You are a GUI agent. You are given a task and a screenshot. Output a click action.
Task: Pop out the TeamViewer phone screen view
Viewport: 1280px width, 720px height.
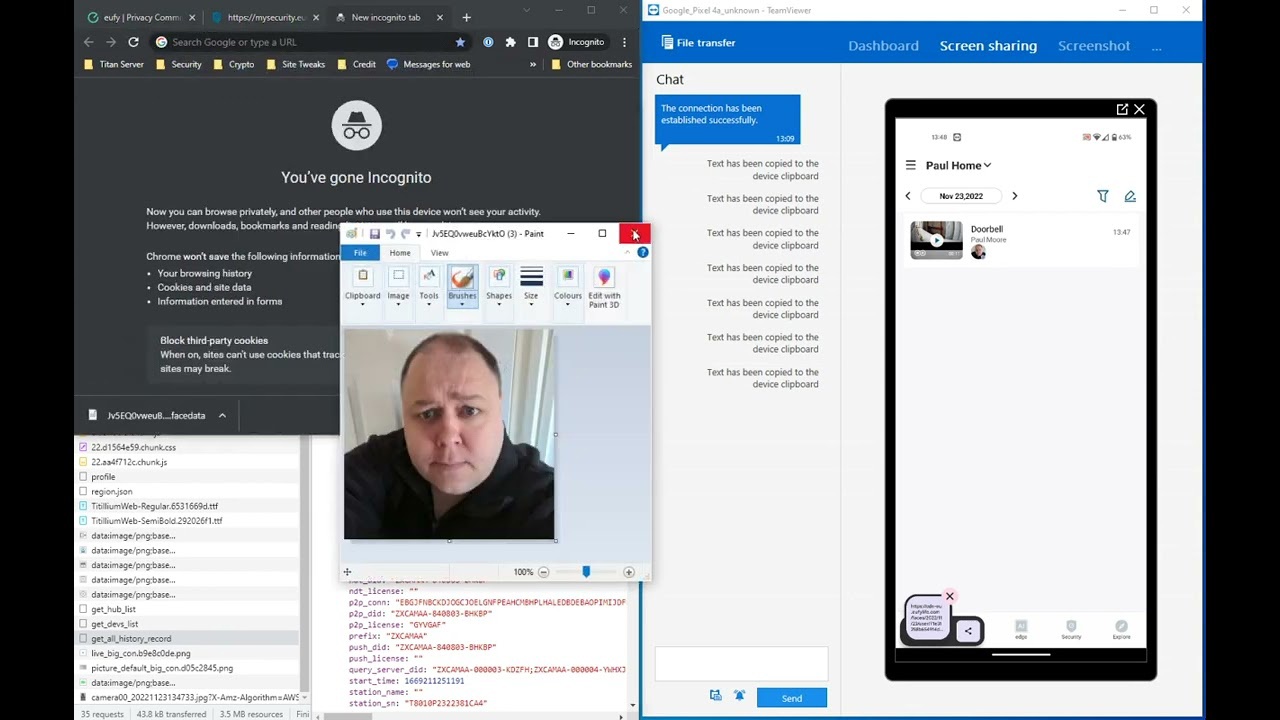1122,109
